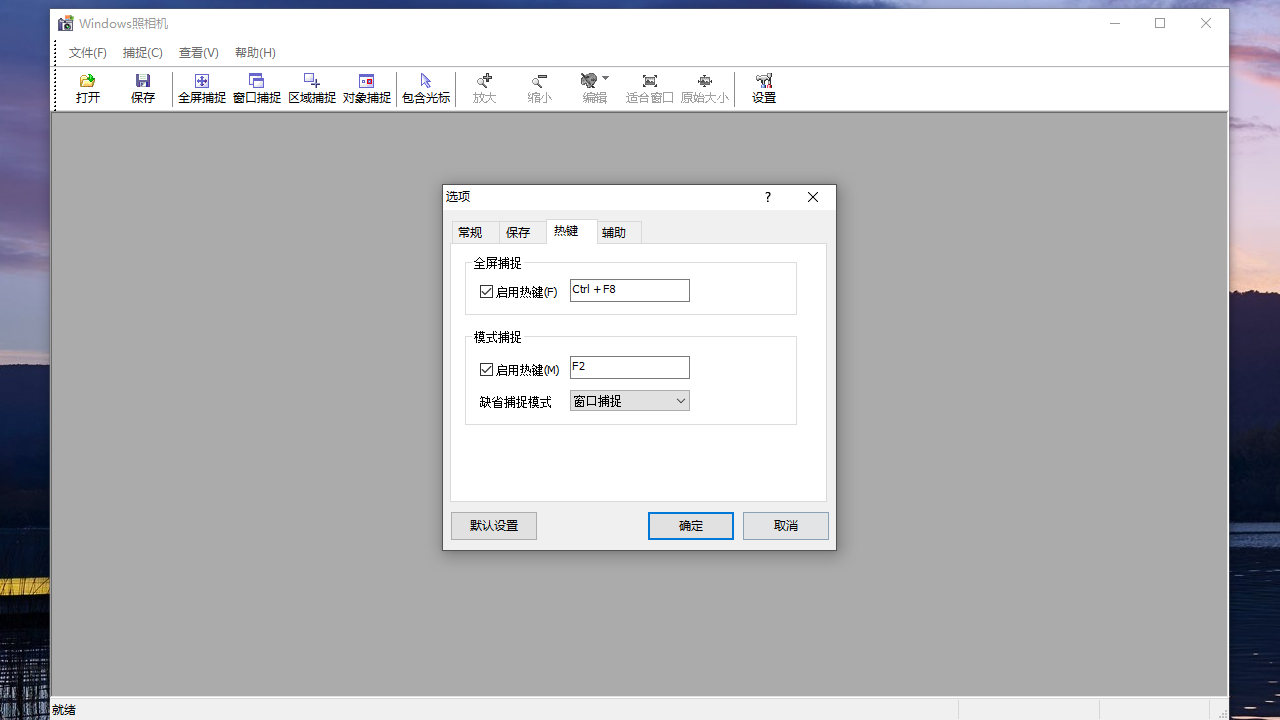Switch to the 辅助 tab
This screenshot has width=1280, height=720.
click(616, 232)
